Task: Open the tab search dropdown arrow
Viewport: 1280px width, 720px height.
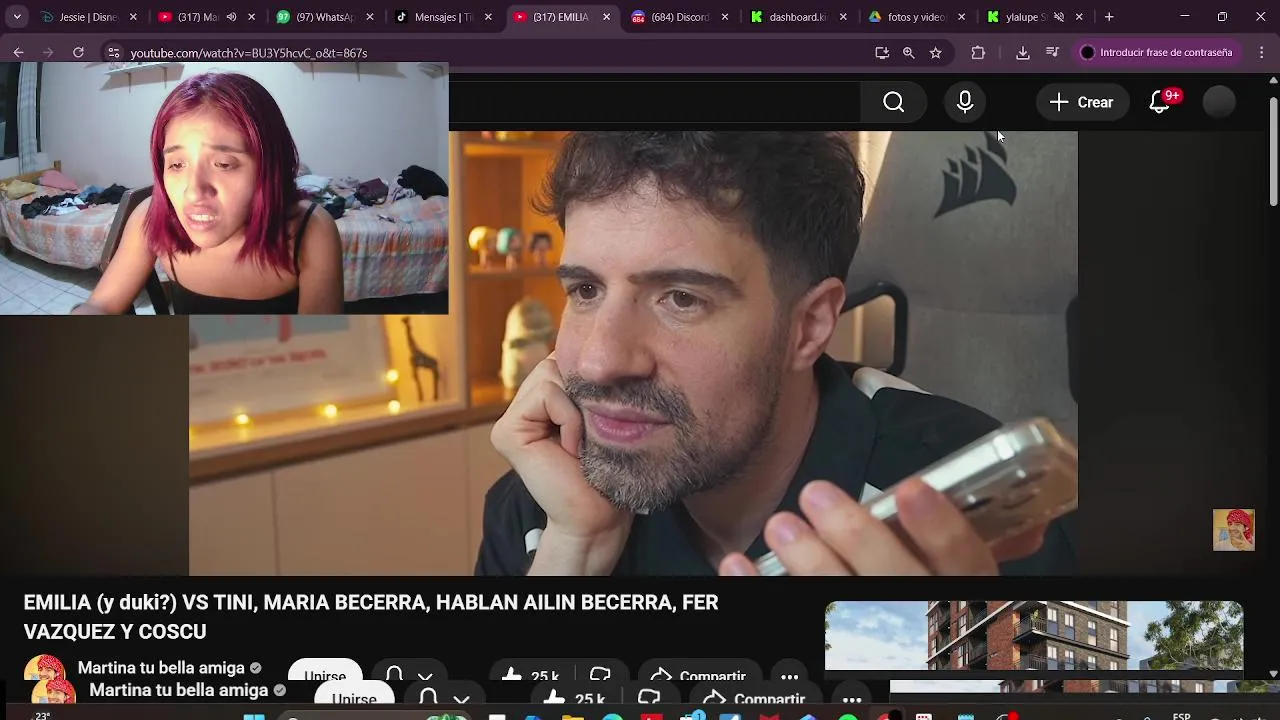Action: (x=17, y=17)
